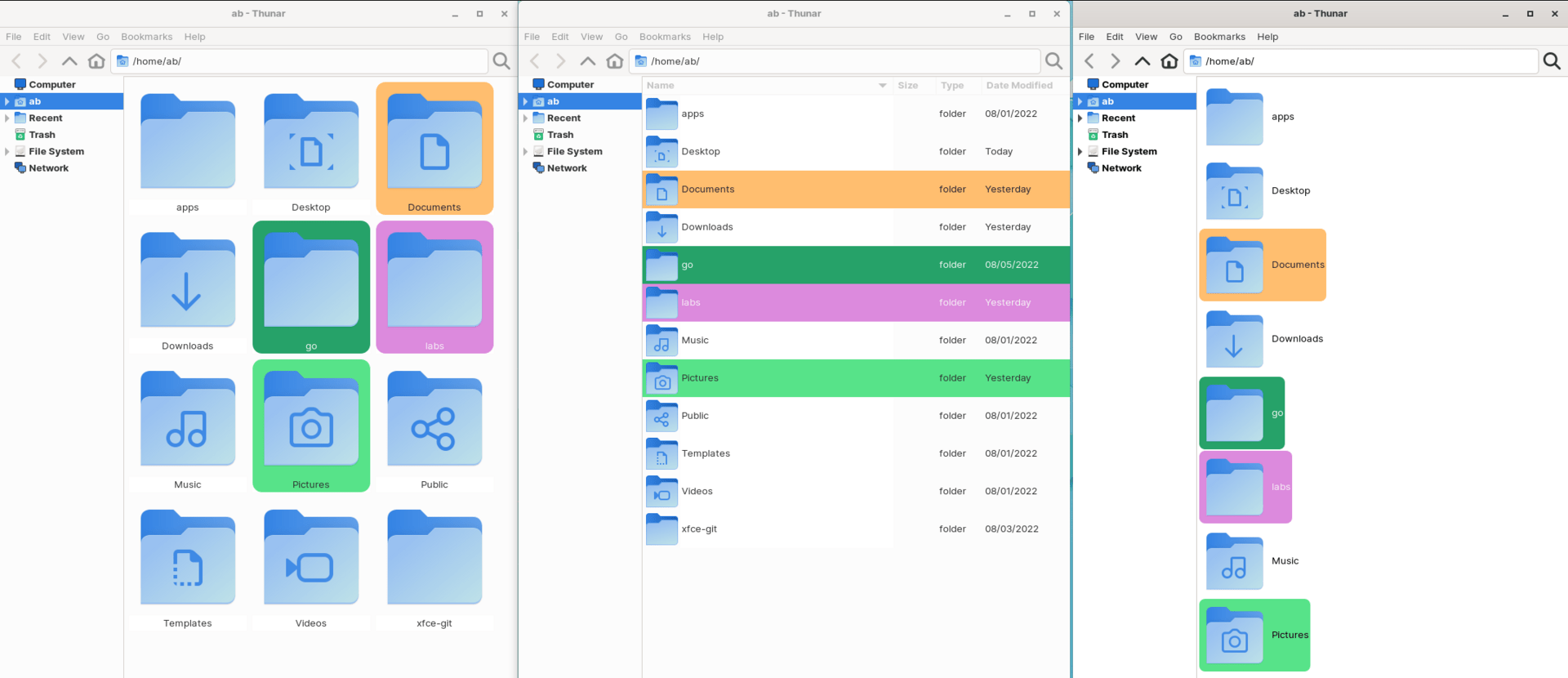Click the Home icon in right window toolbar
The height and width of the screenshot is (678, 1568).
click(1169, 61)
